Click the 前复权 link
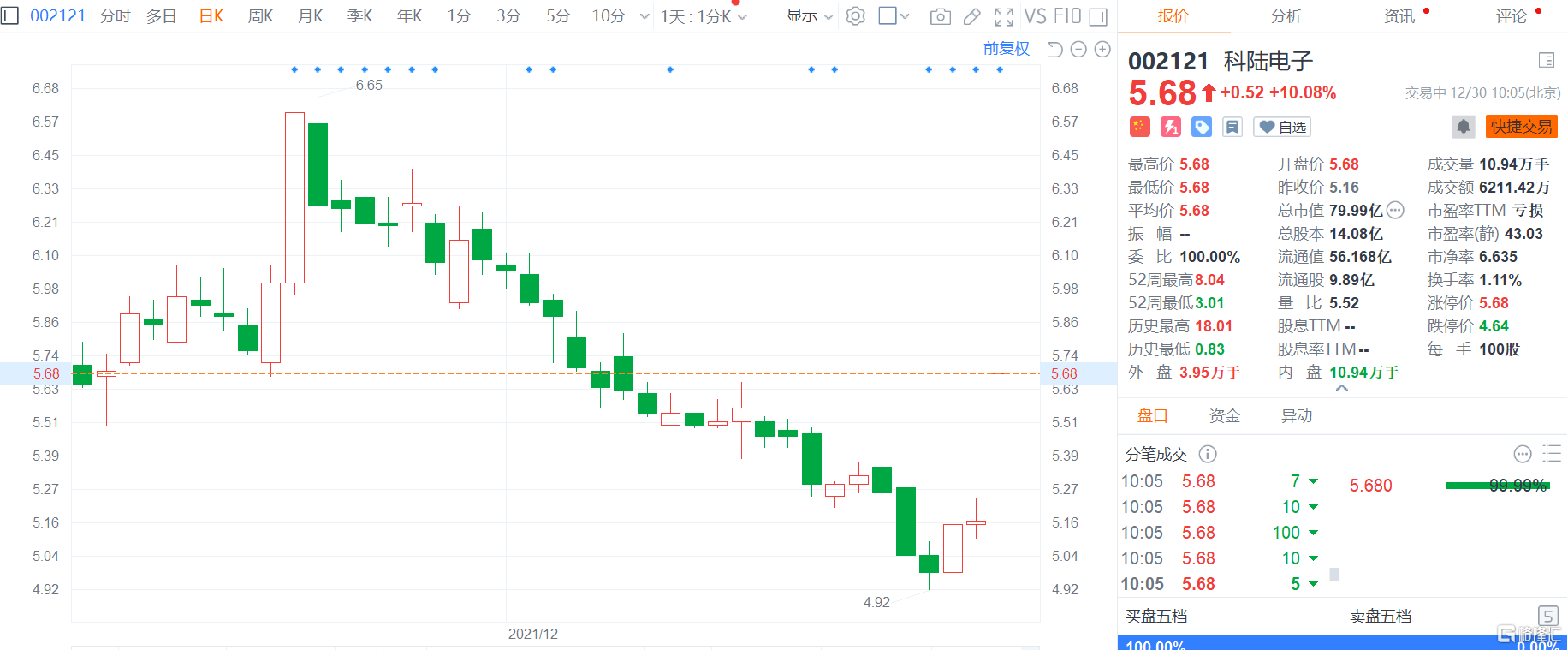This screenshot has width=1568, height=650. tap(1006, 49)
